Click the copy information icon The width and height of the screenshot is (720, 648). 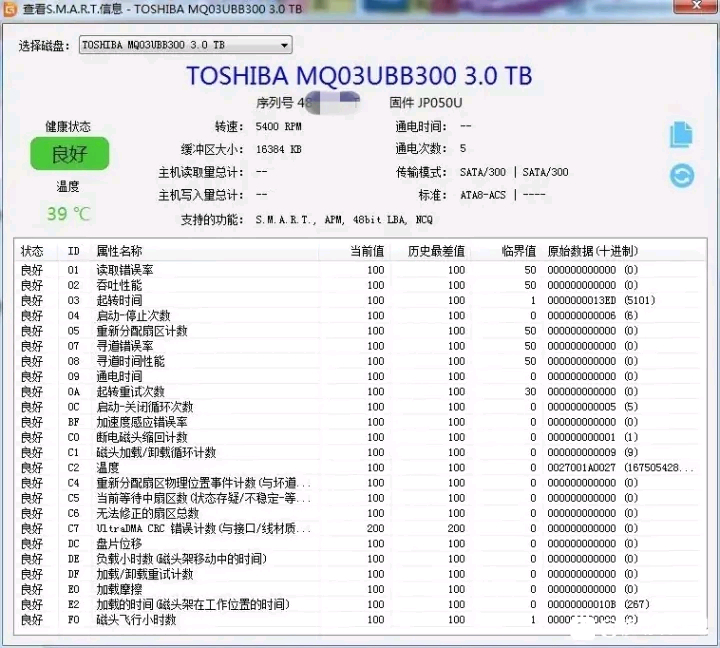click(x=681, y=135)
